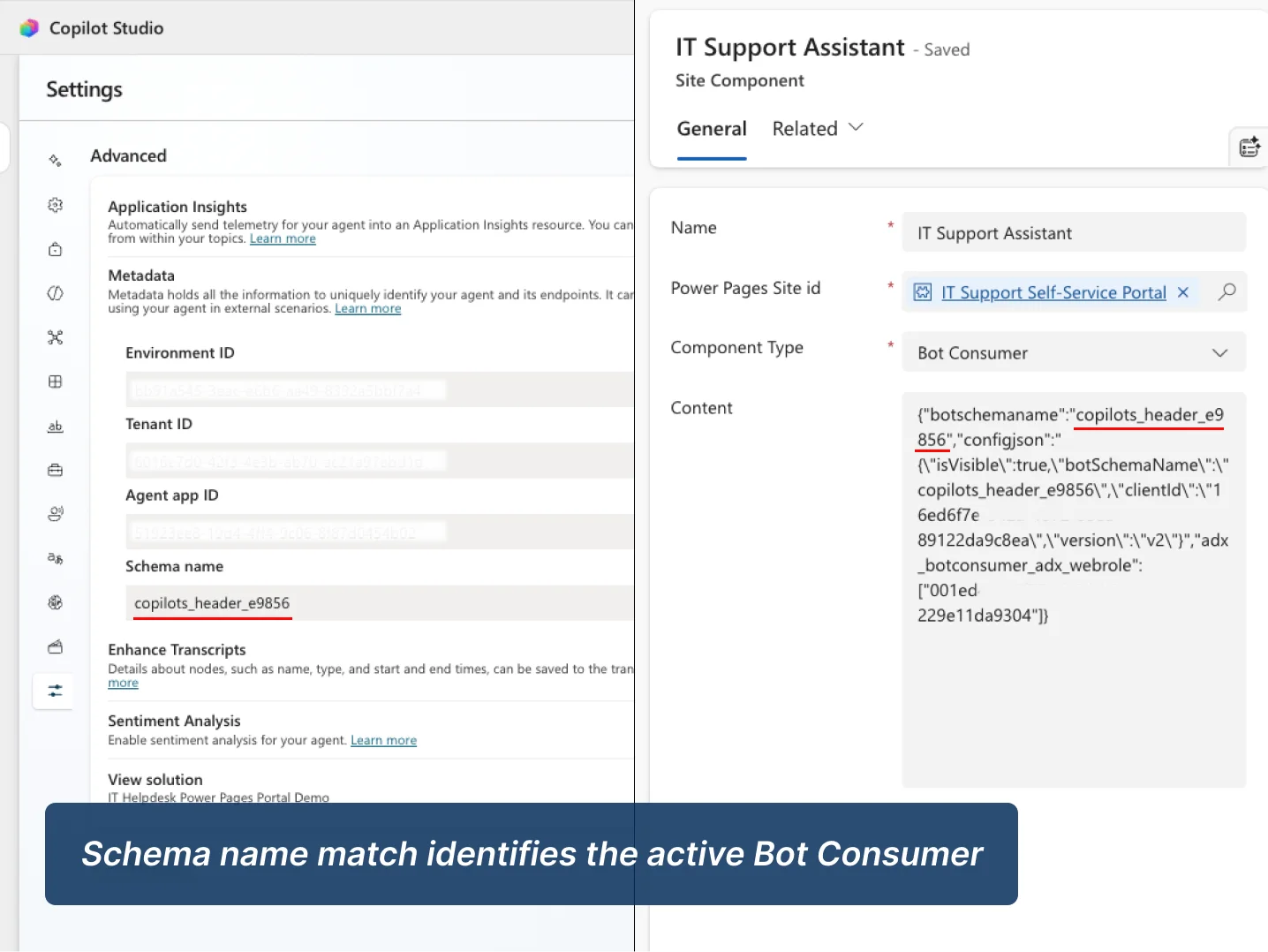The height and width of the screenshot is (952, 1268).
Task: Click the IT Support Assistant record title
Action: click(790, 48)
